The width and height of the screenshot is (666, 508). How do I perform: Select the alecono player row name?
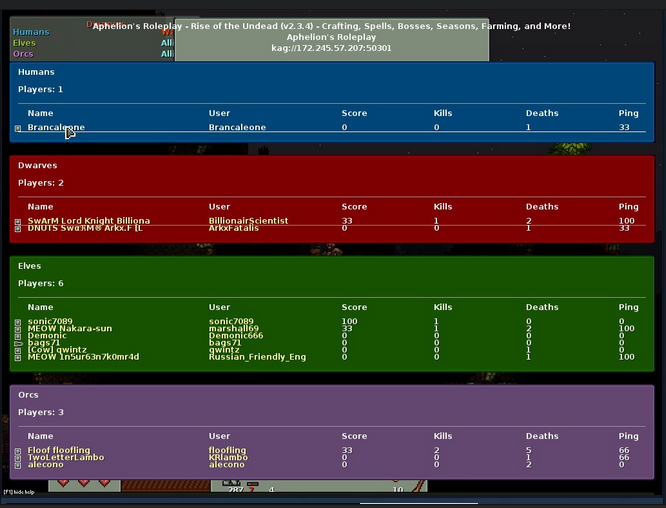point(46,464)
